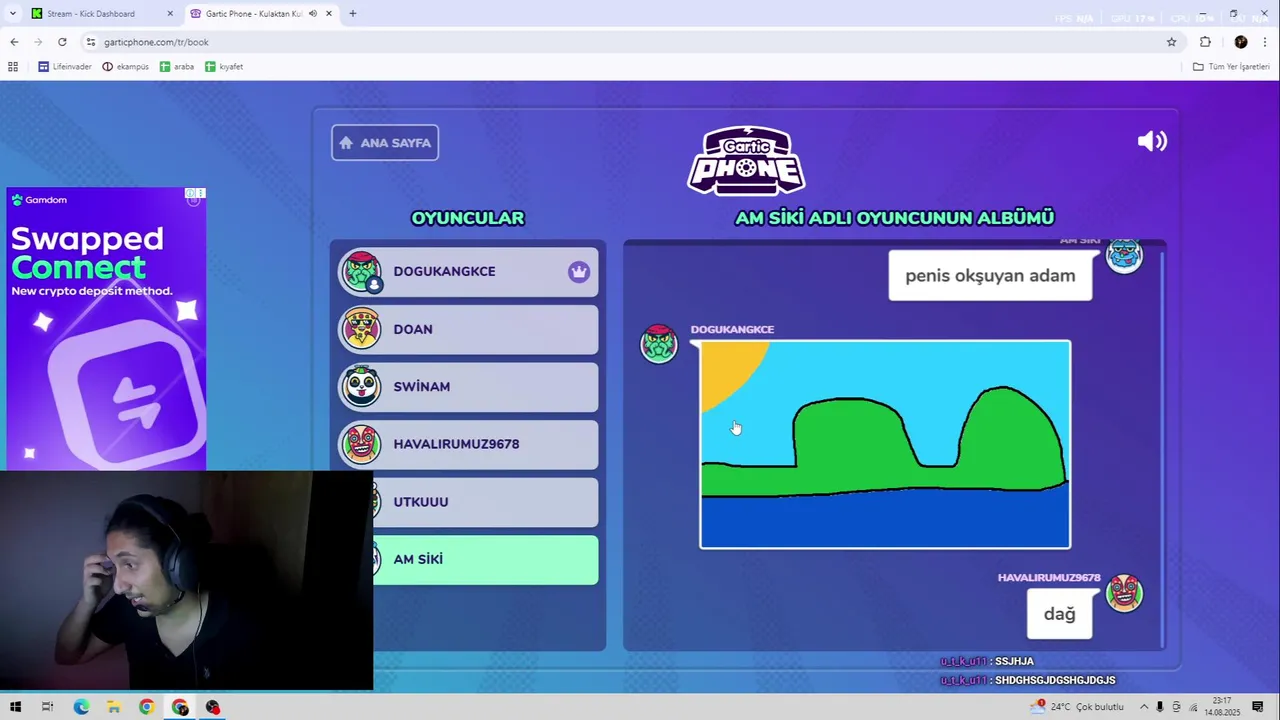The width and height of the screenshot is (1280, 720).
Task: Close the Gartic Phone browser tab
Action: pyautogui.click(x=328, y=14)
